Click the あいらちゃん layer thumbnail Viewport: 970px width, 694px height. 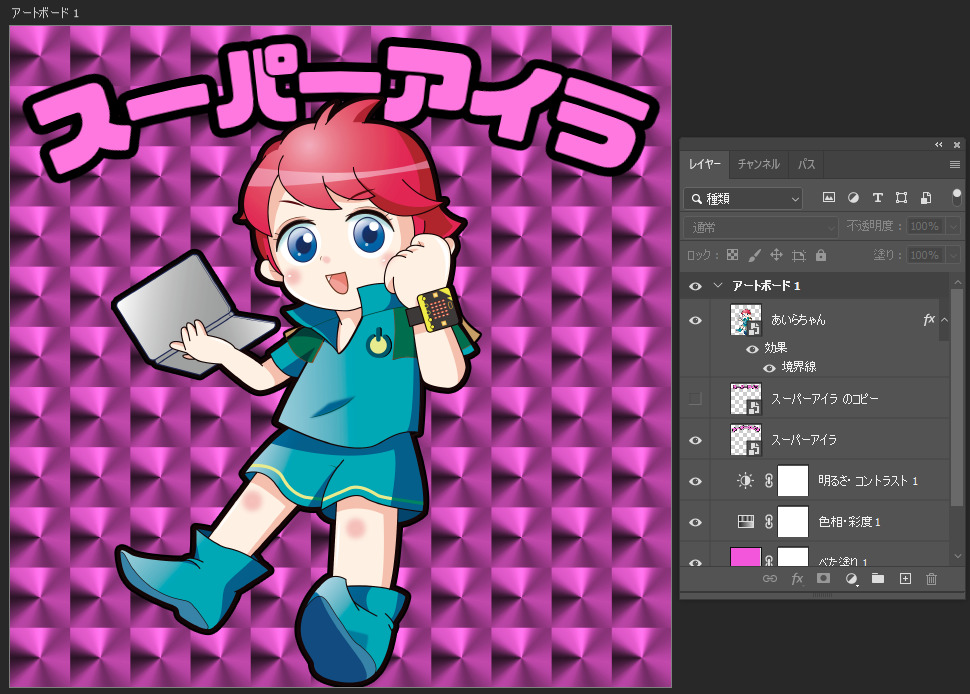pos(745,320)
